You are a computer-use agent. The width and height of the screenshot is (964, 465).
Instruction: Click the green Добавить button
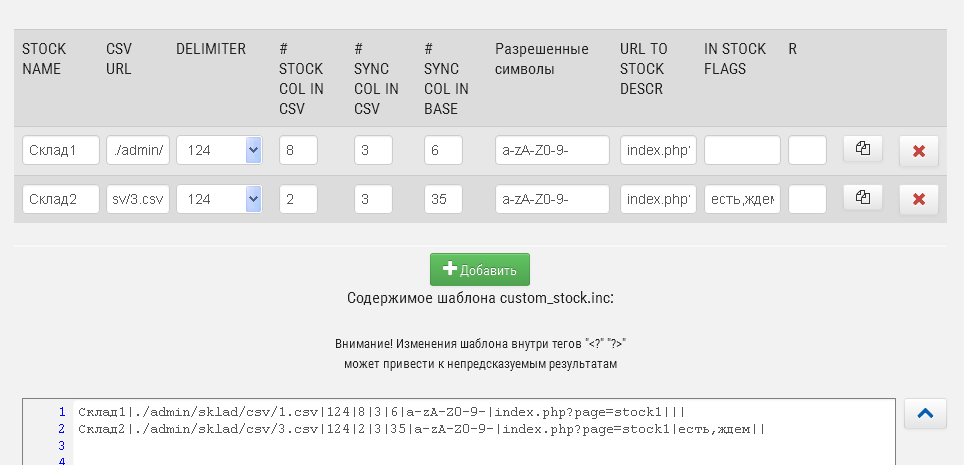(480, 270)
